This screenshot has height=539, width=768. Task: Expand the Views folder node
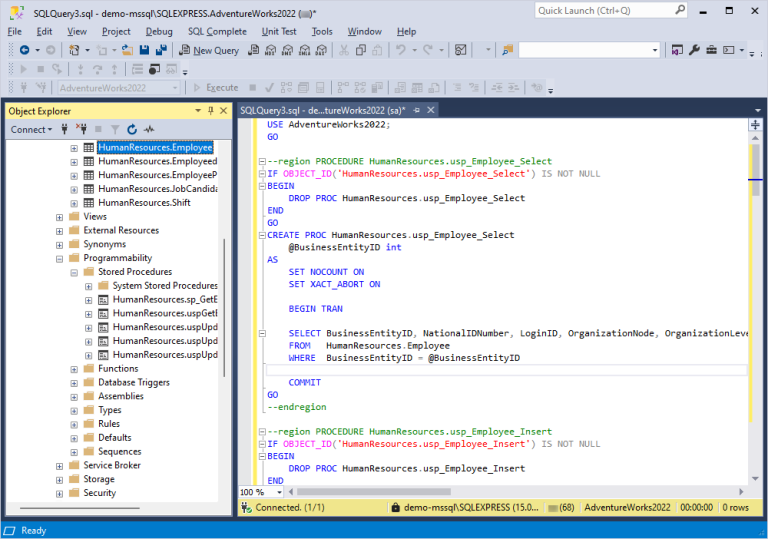(x=60, y=217)
